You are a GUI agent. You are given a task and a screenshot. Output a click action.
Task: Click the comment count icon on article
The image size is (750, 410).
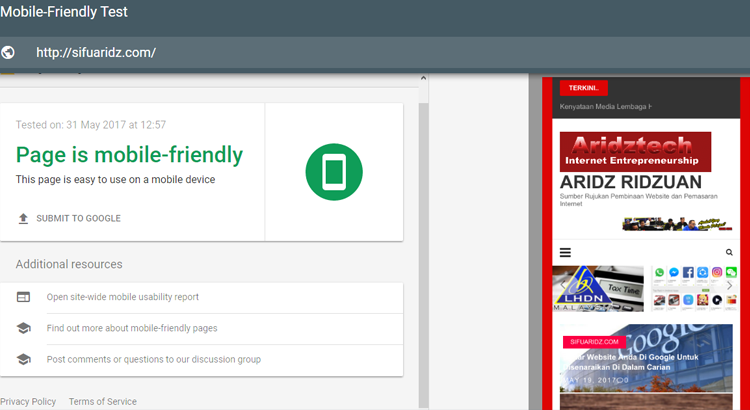coord(620,380)
